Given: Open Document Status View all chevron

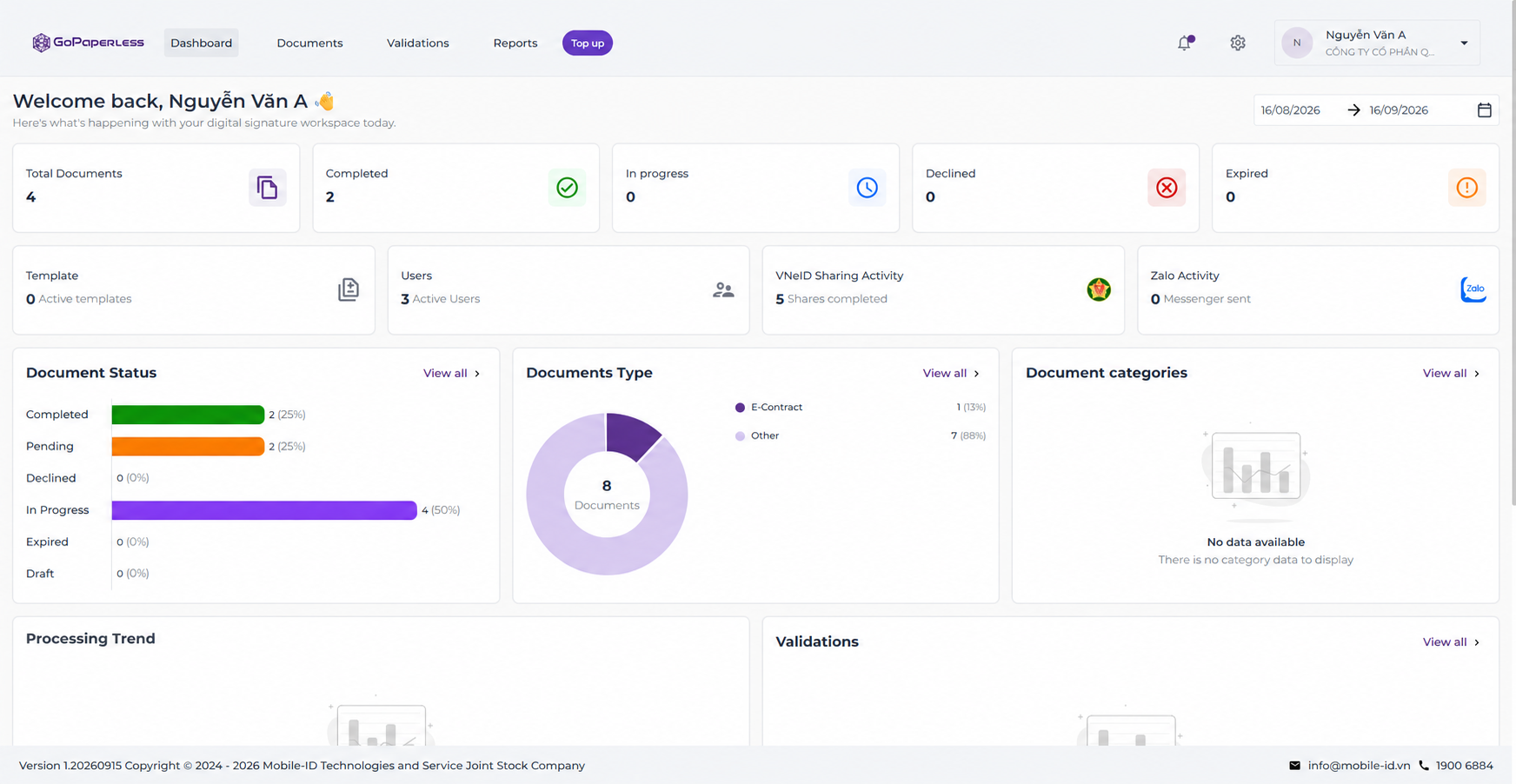Looking at the screenshot, I should click(x=477, y=374).
